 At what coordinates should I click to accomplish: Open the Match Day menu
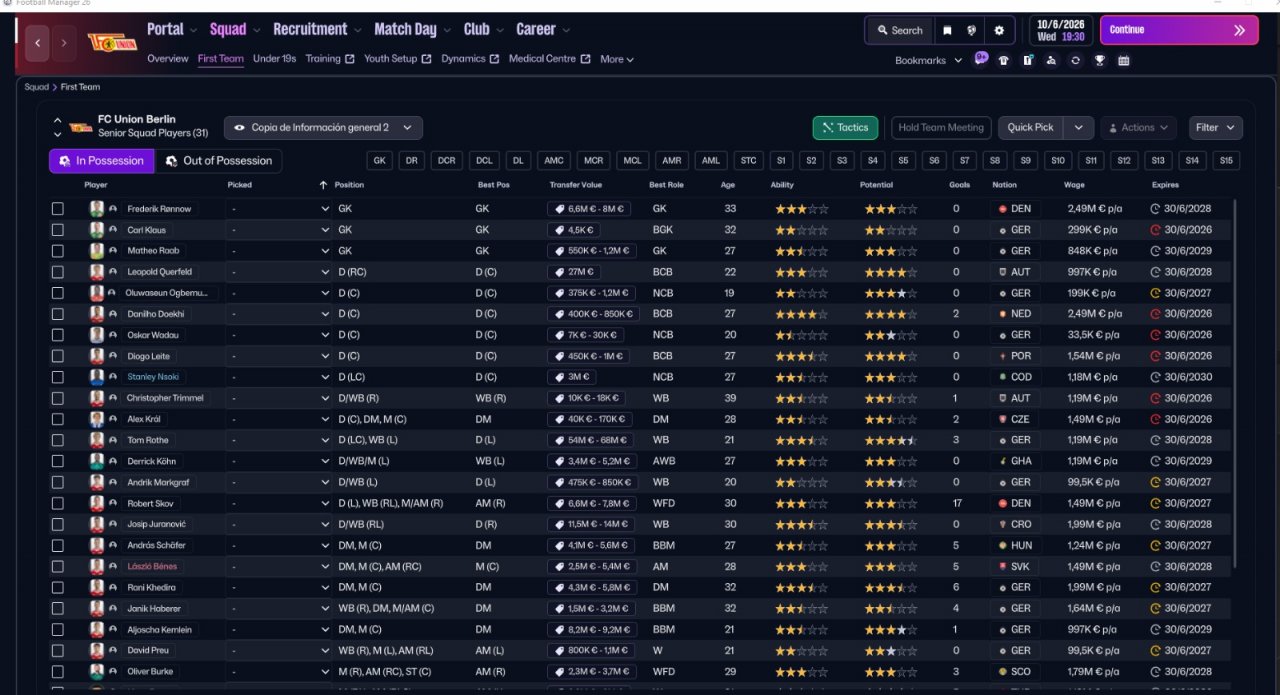pyautogui.click(x=412, y=29)
